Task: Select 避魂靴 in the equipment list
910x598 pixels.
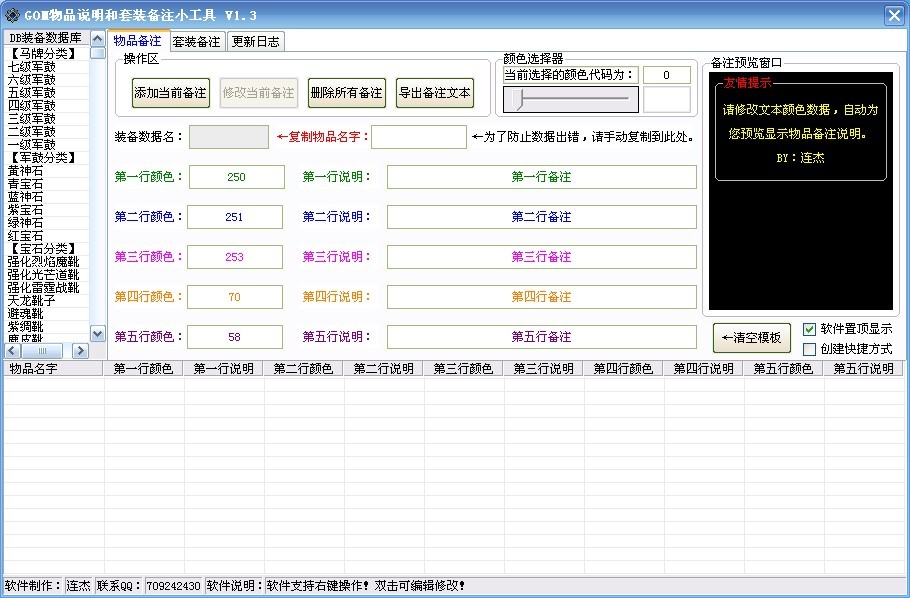Action: (26, 314)
